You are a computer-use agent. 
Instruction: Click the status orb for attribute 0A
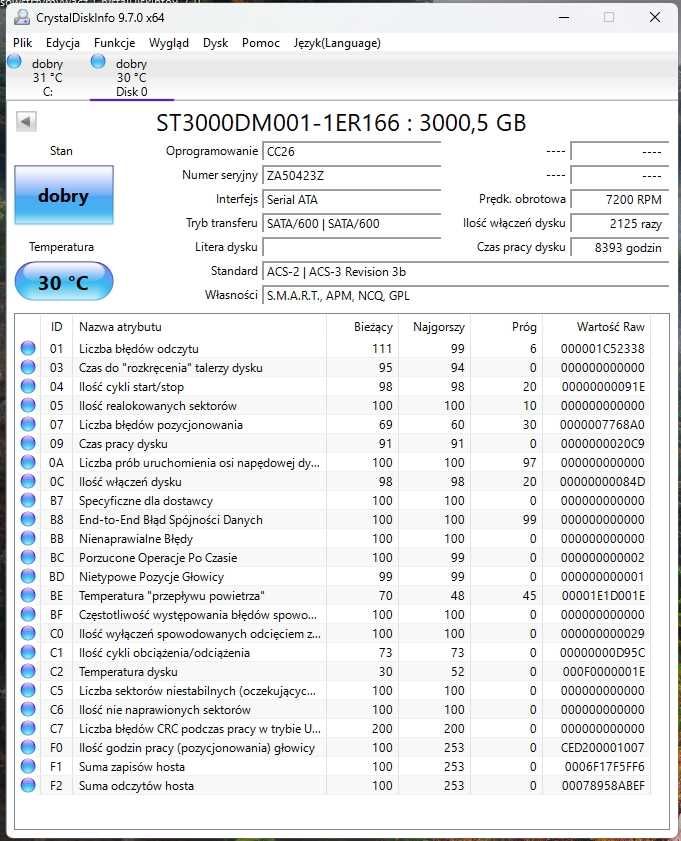[28, 462]
